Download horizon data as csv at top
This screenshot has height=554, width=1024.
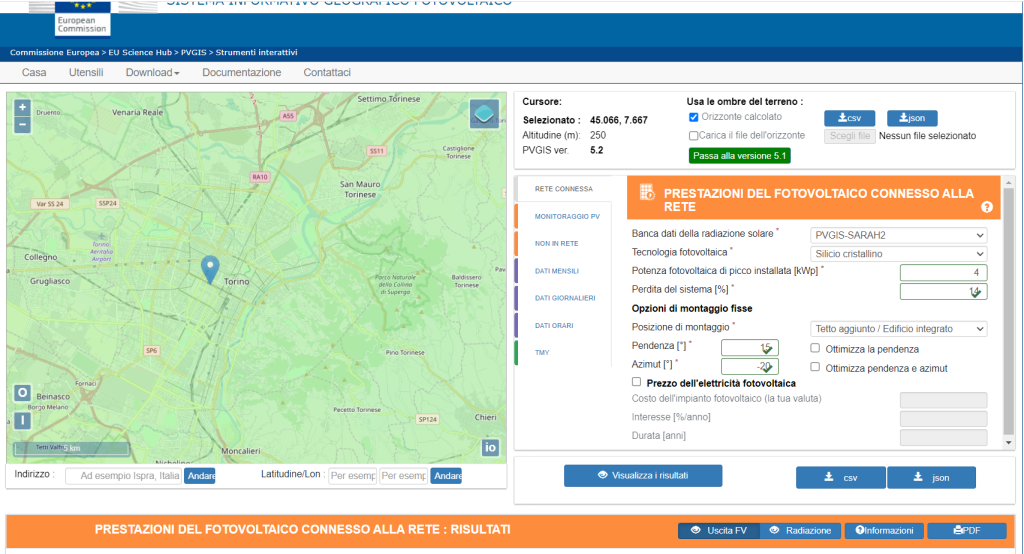pyautogui.click(x=849, y=118)
